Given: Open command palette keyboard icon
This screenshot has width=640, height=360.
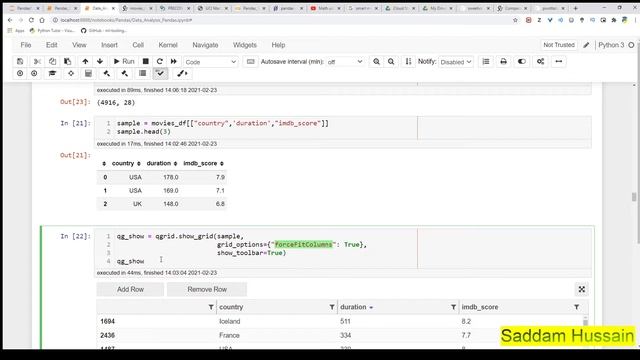Looking at the screenshot, I should coord(251,61).
